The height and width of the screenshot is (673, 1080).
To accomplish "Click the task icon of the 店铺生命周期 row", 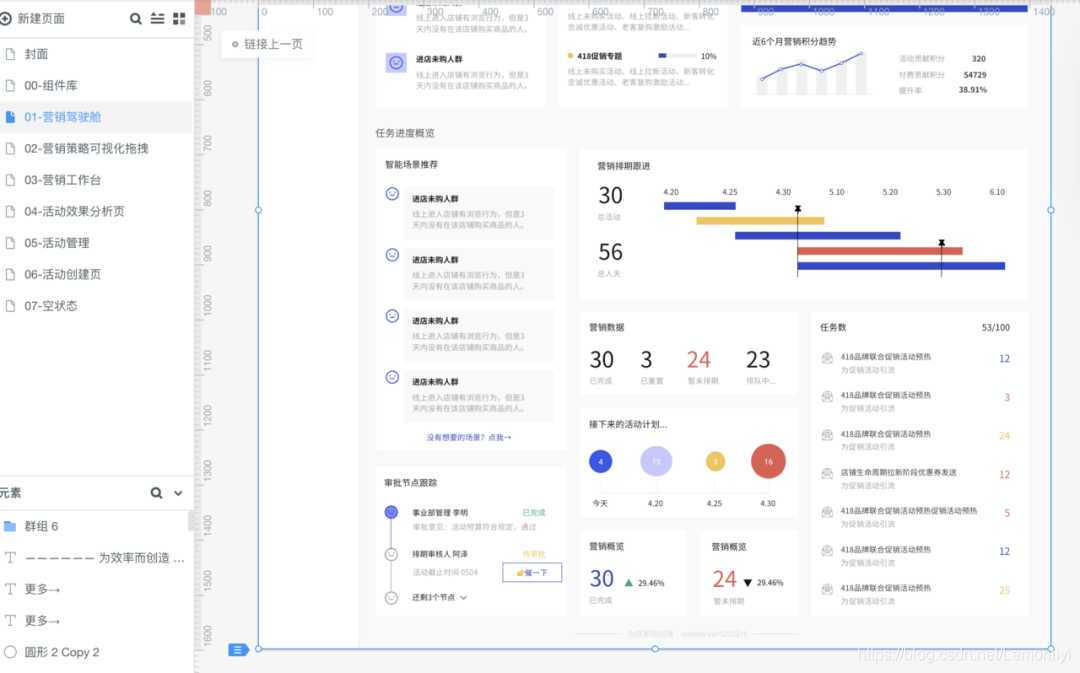I will 827,474.
